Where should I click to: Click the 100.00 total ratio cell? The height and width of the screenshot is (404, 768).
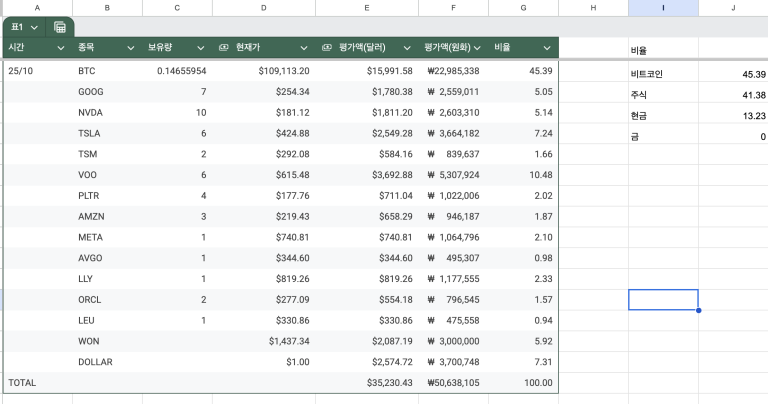coord(523,383)
